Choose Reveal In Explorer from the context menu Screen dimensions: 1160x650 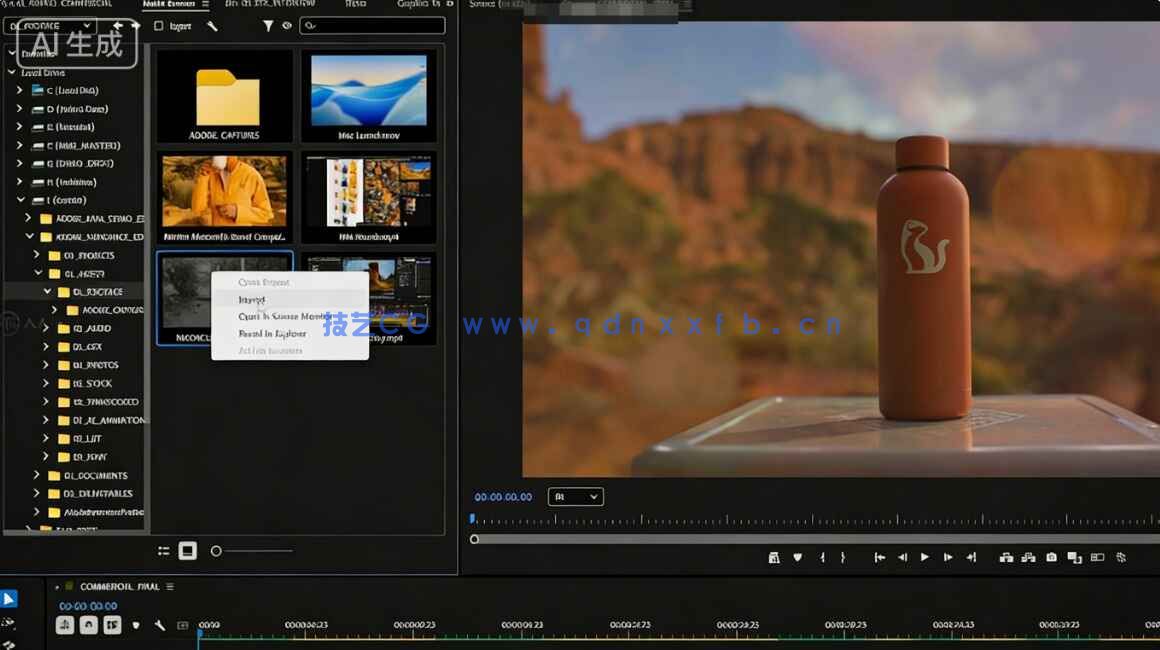pyautogui.click(x=270, y=334)
